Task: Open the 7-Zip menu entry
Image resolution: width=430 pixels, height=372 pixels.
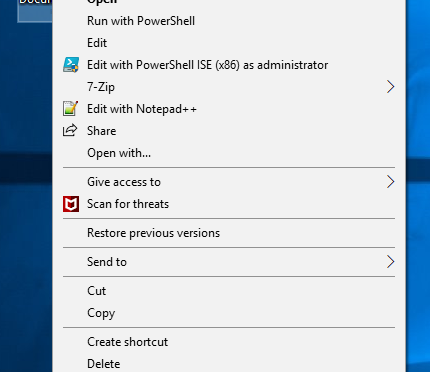Action: 229,87
